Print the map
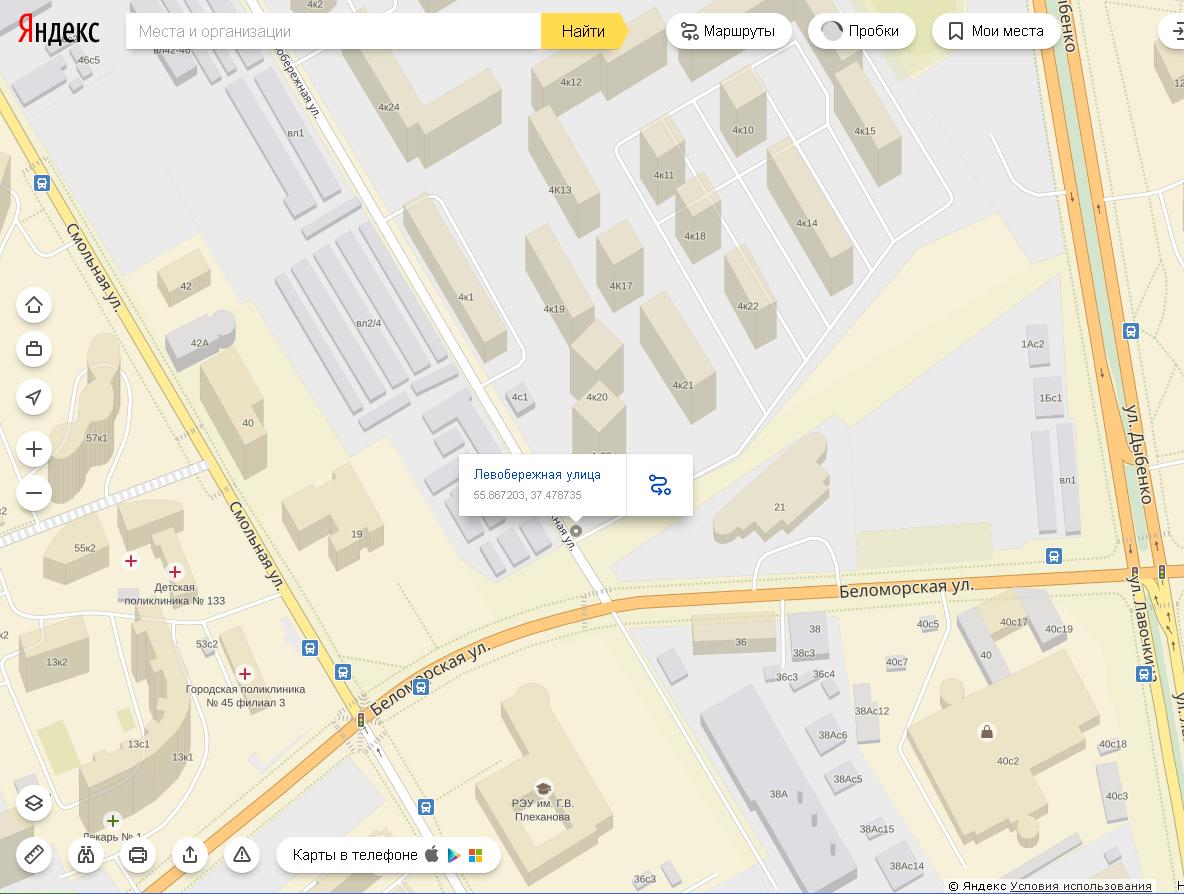1198x894 pixels. [138, 855]
